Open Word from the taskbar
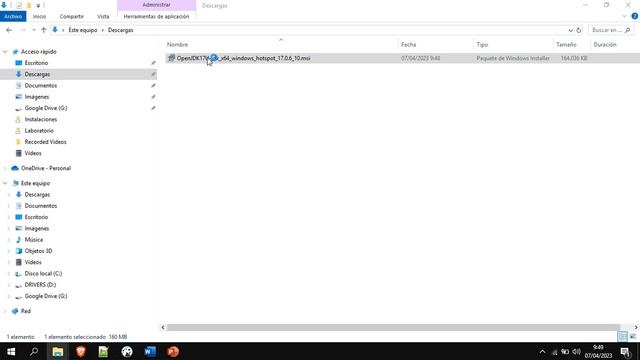This screenshot has width=640, height=360. tap(150, 351)
